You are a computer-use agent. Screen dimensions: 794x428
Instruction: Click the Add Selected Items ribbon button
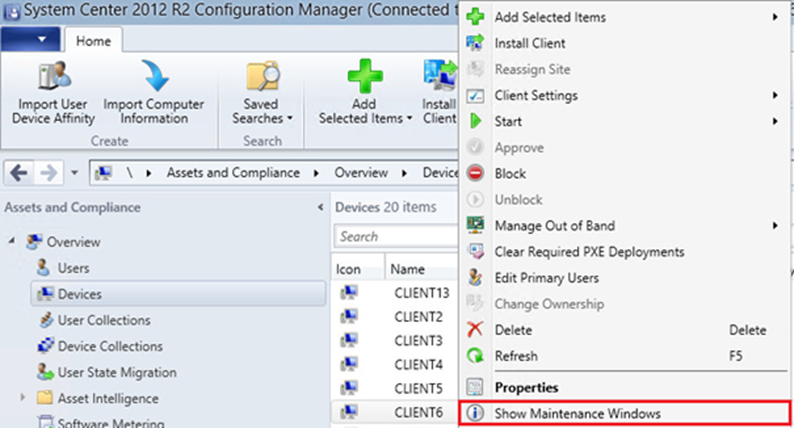365,93
